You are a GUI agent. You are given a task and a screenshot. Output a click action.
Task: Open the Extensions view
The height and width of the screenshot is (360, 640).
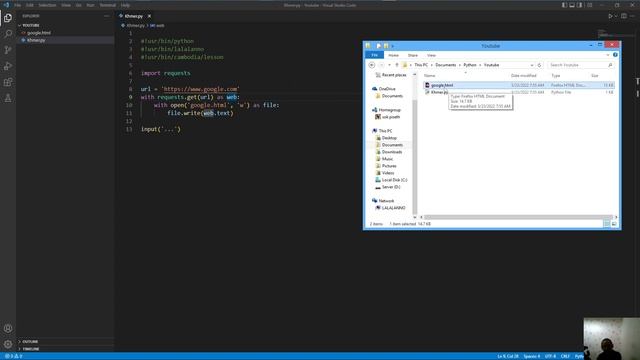coord(8,82)
